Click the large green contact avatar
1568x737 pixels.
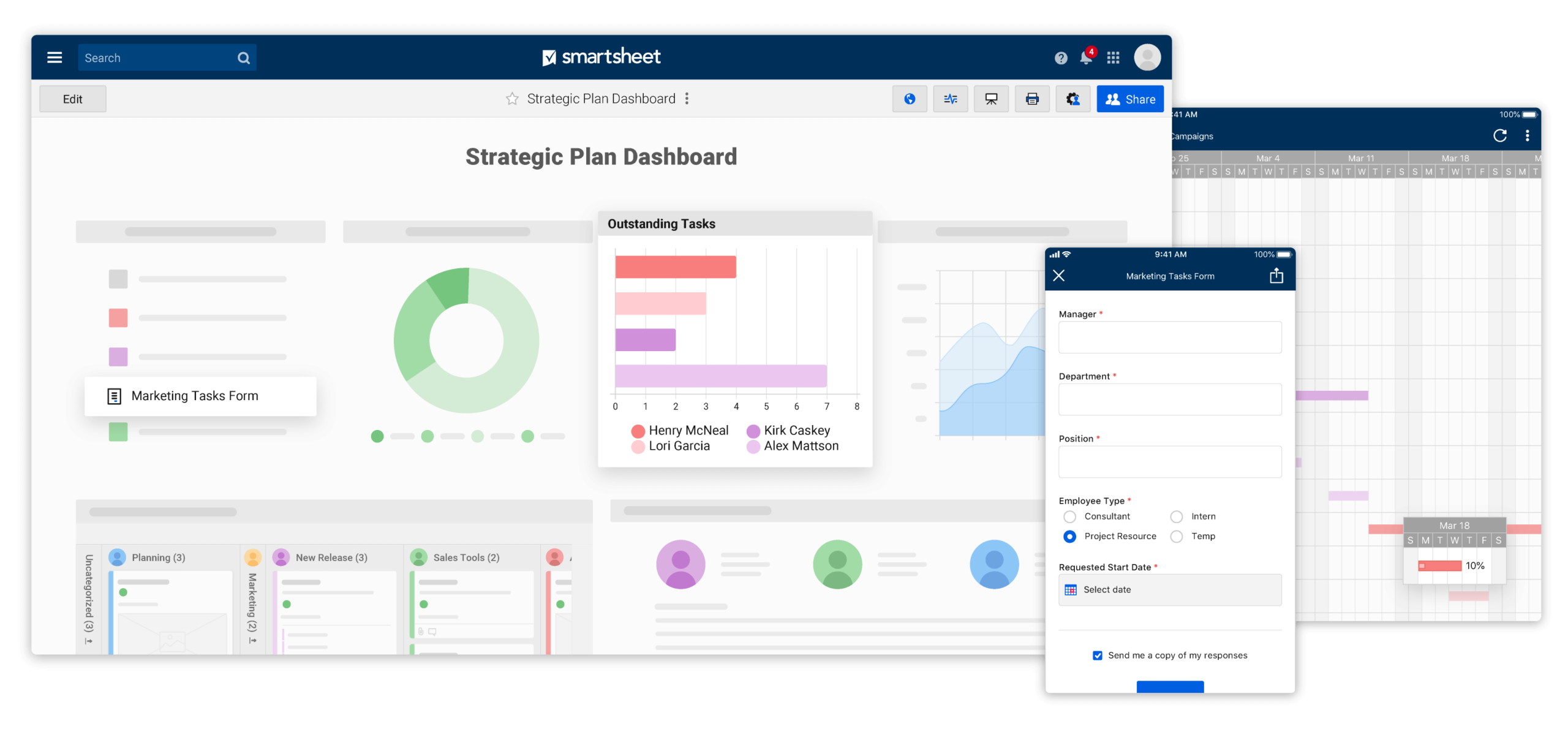(837, 565)
